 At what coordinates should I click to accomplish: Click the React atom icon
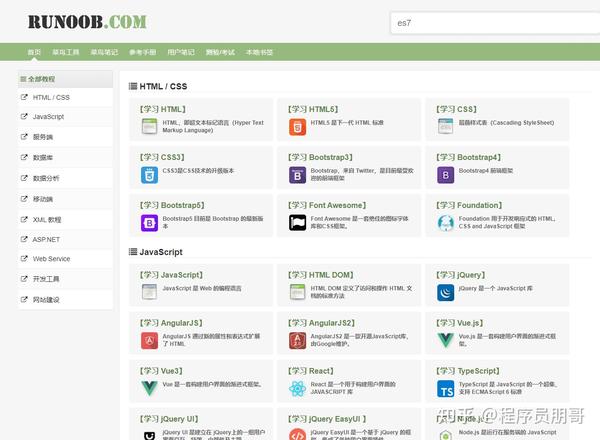297,389
